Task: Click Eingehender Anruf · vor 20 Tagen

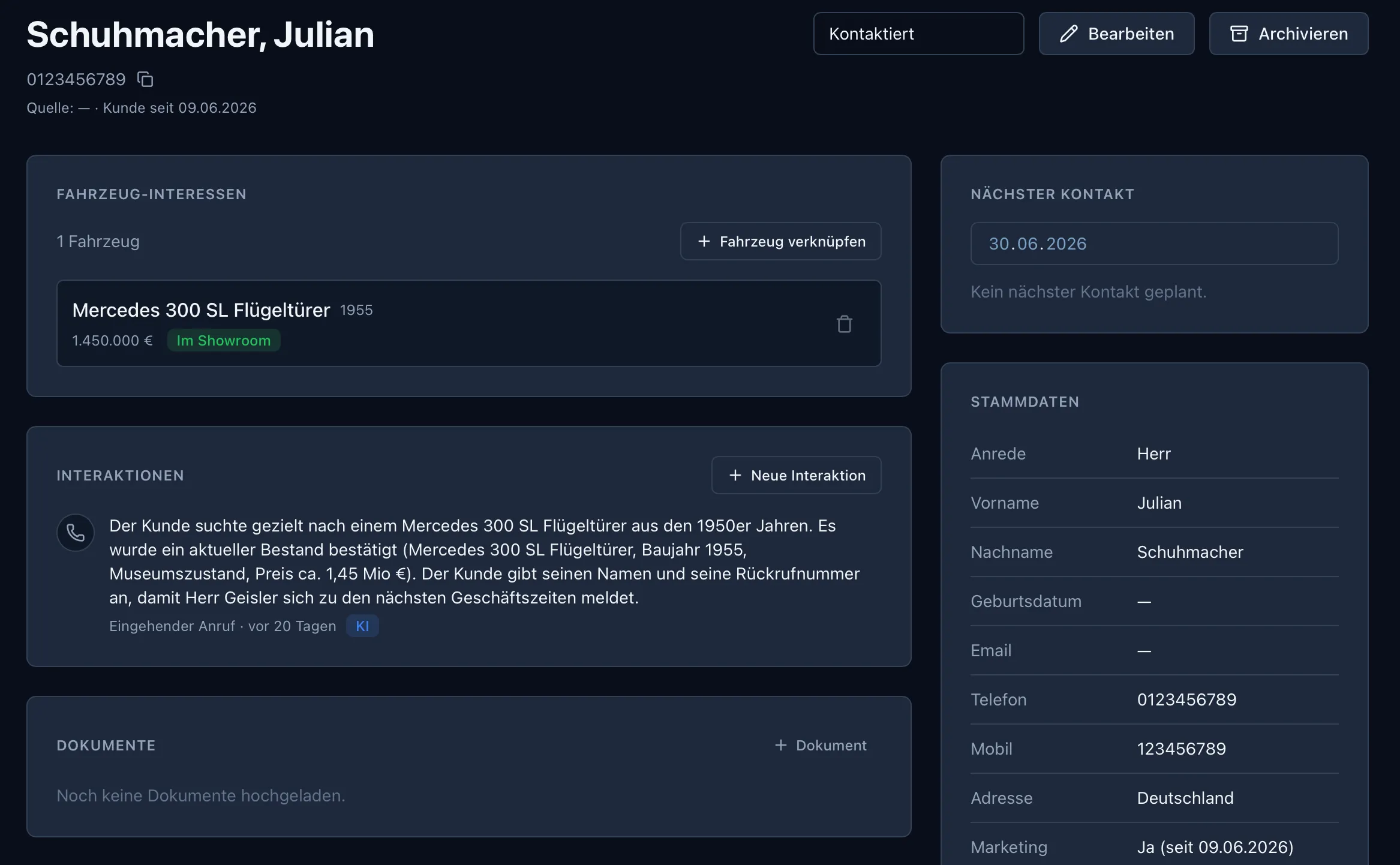Action: click(x=223, y=626)
